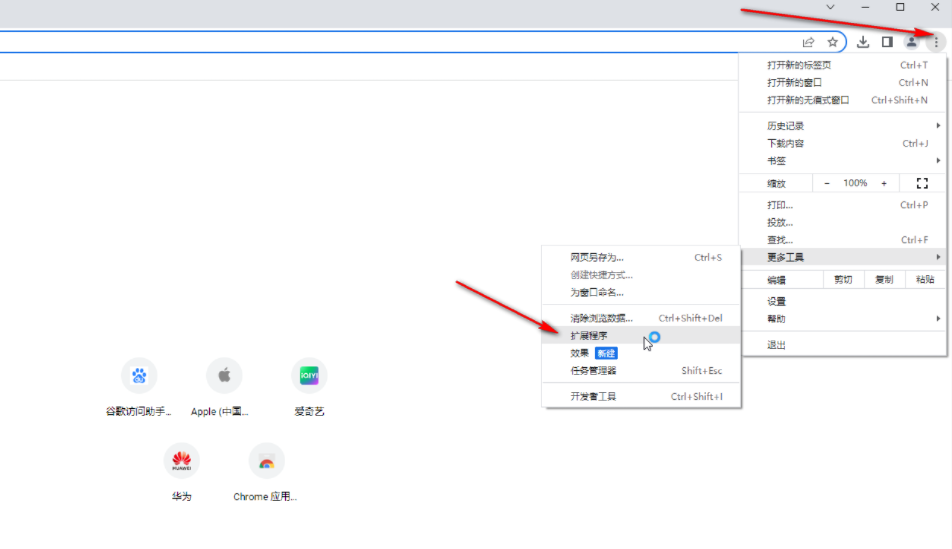Screen dimensions: 952x549
Task: Expand the 帮助 submenu
Action: coord(843,319)
